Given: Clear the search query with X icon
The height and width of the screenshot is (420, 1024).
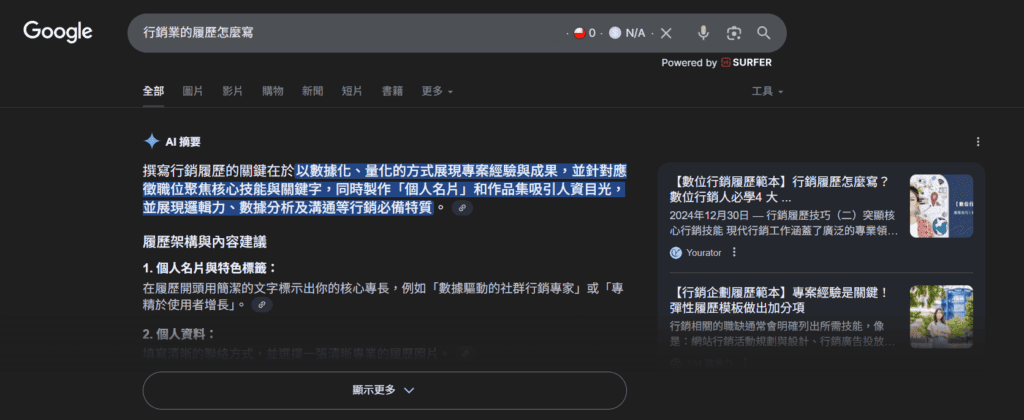Looking at the screenshot, I should coord(665,33).
